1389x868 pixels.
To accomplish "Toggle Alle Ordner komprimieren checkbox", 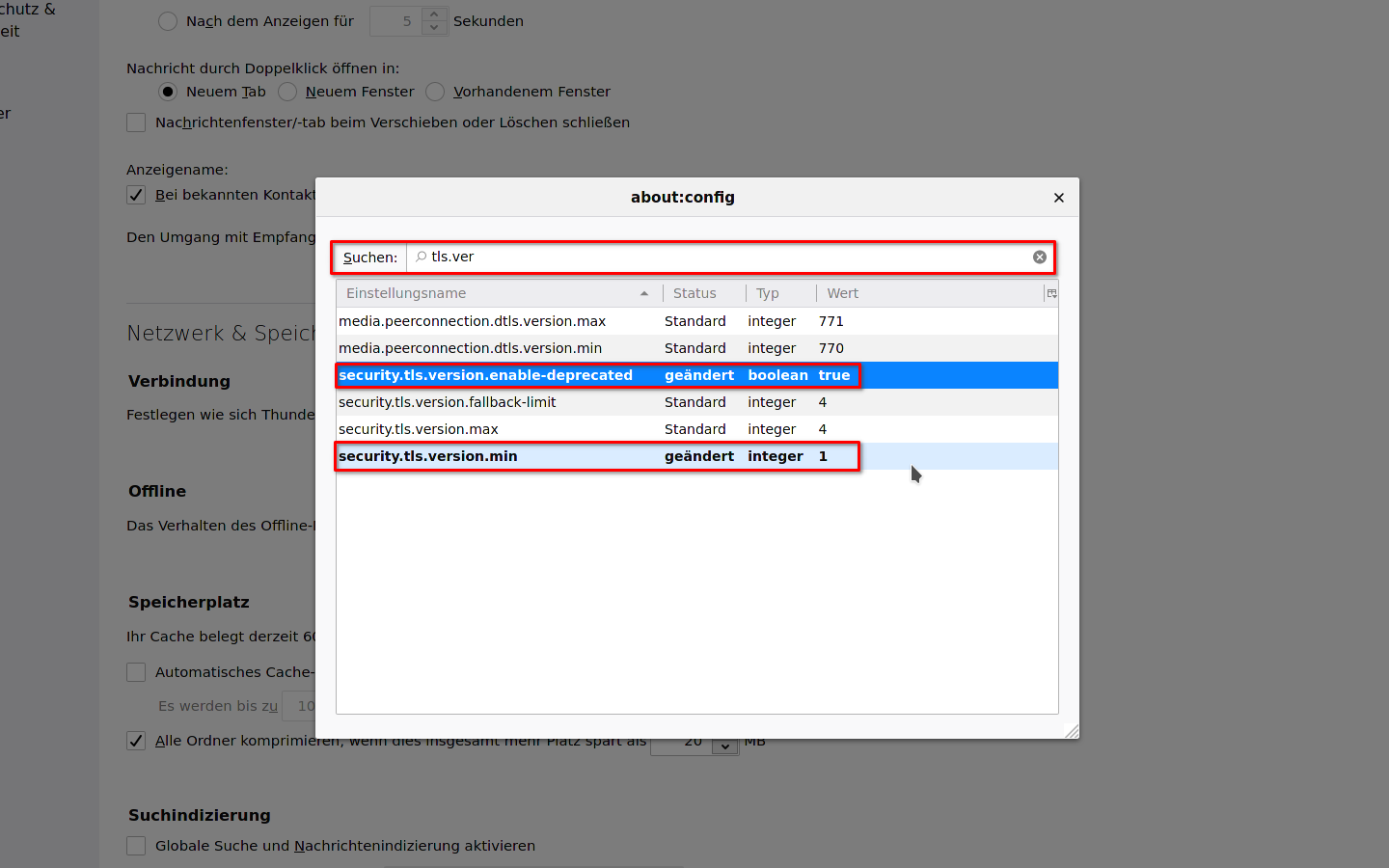I will click(136, 741).
